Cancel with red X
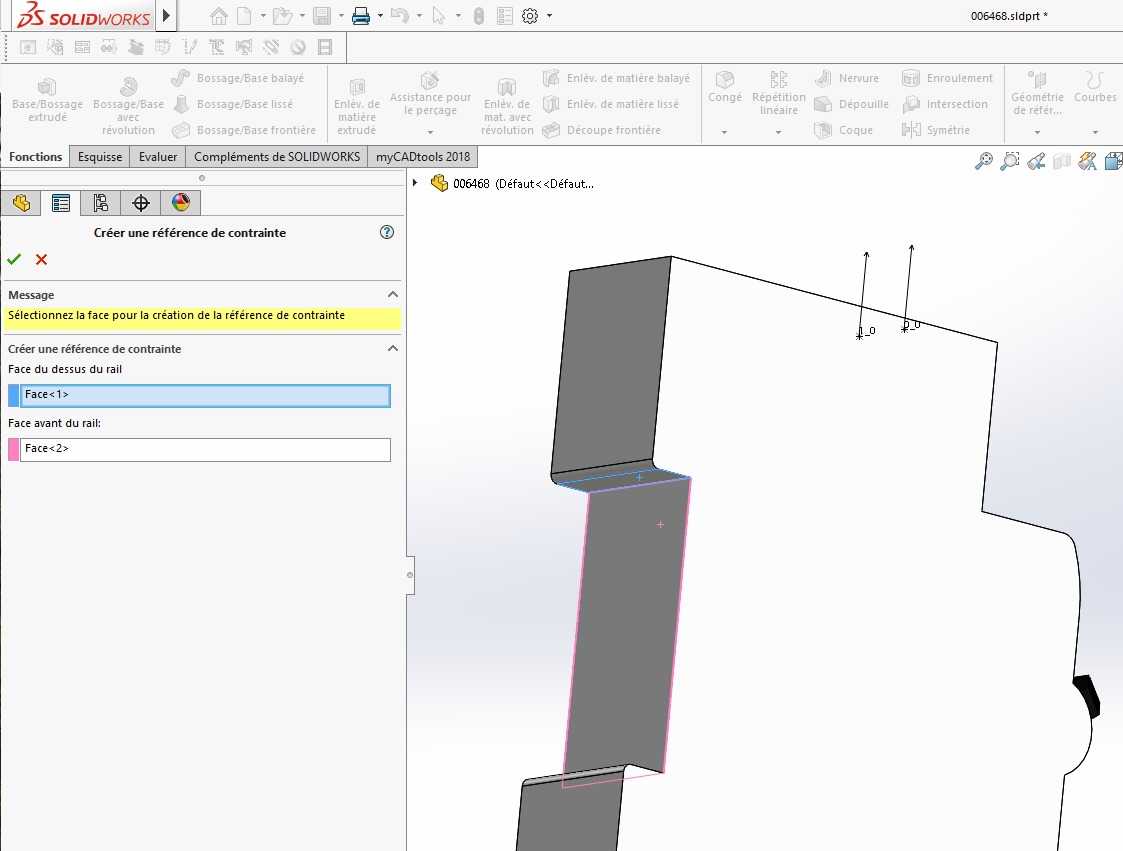 click(x=42, y=259)
